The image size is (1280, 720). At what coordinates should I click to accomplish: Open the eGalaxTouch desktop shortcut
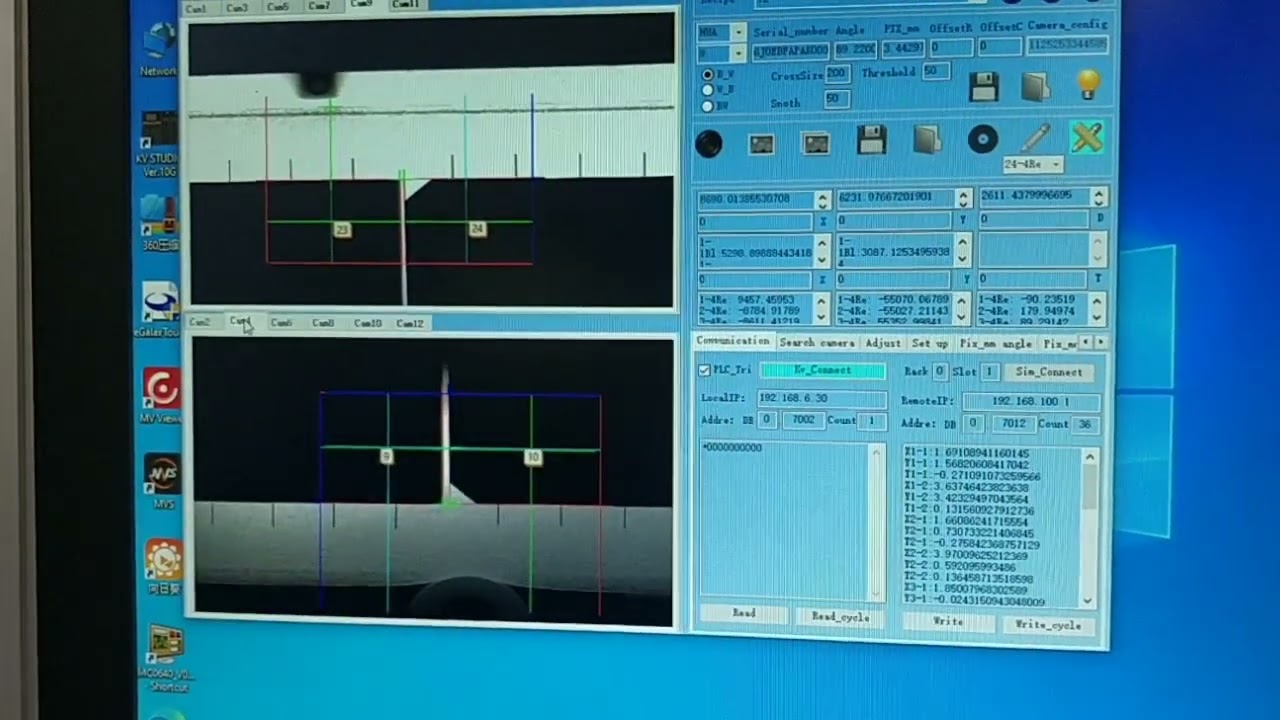pos(159,310)
